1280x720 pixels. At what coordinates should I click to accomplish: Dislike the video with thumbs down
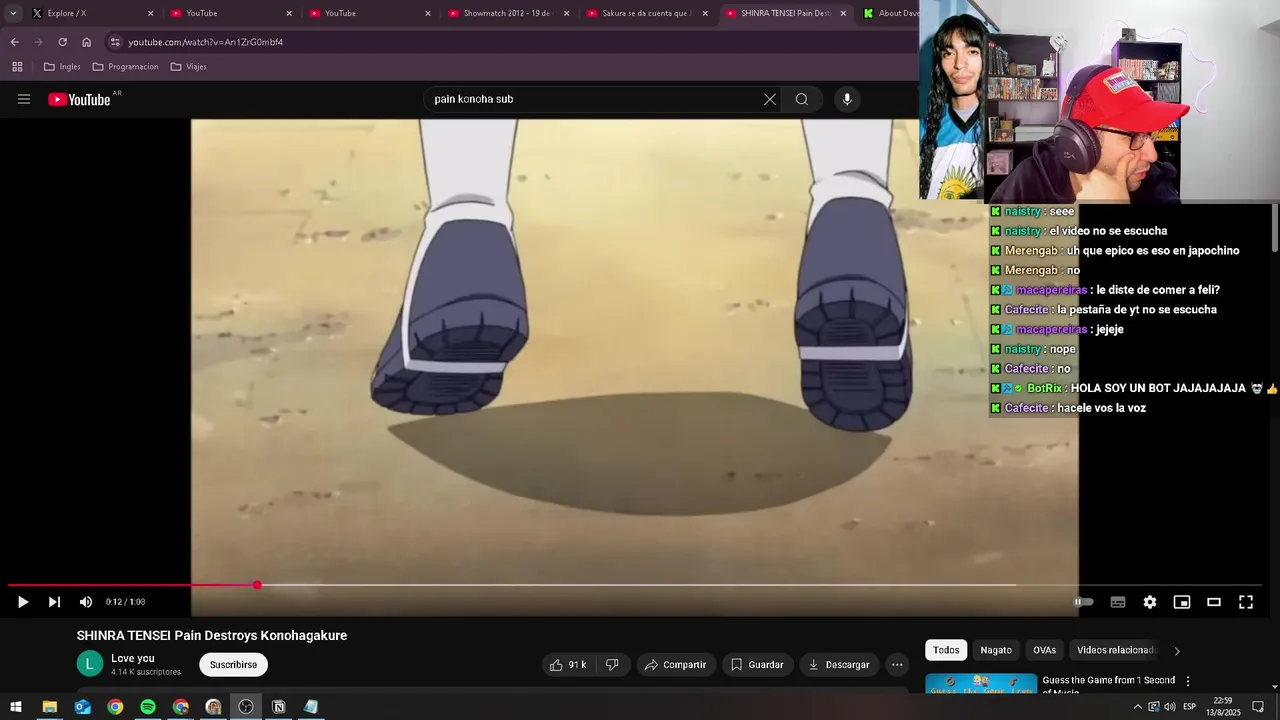click(612, 665)
